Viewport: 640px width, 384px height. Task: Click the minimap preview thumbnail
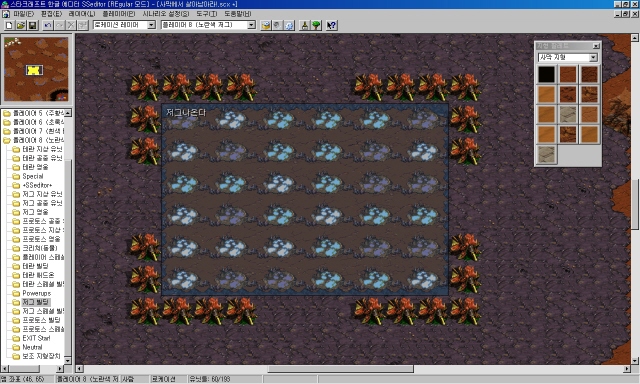pyautogui.click(x=36, y=69)
